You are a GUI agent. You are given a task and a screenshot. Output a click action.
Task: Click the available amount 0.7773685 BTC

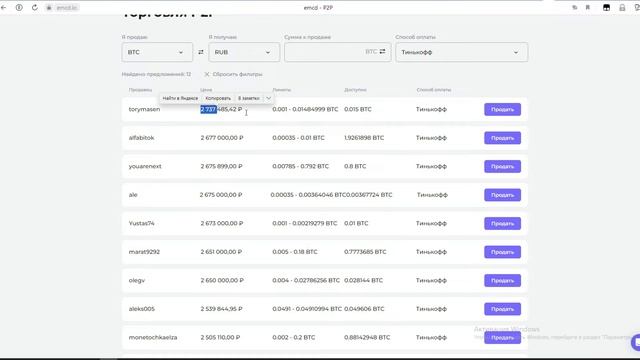pos(365,252)
